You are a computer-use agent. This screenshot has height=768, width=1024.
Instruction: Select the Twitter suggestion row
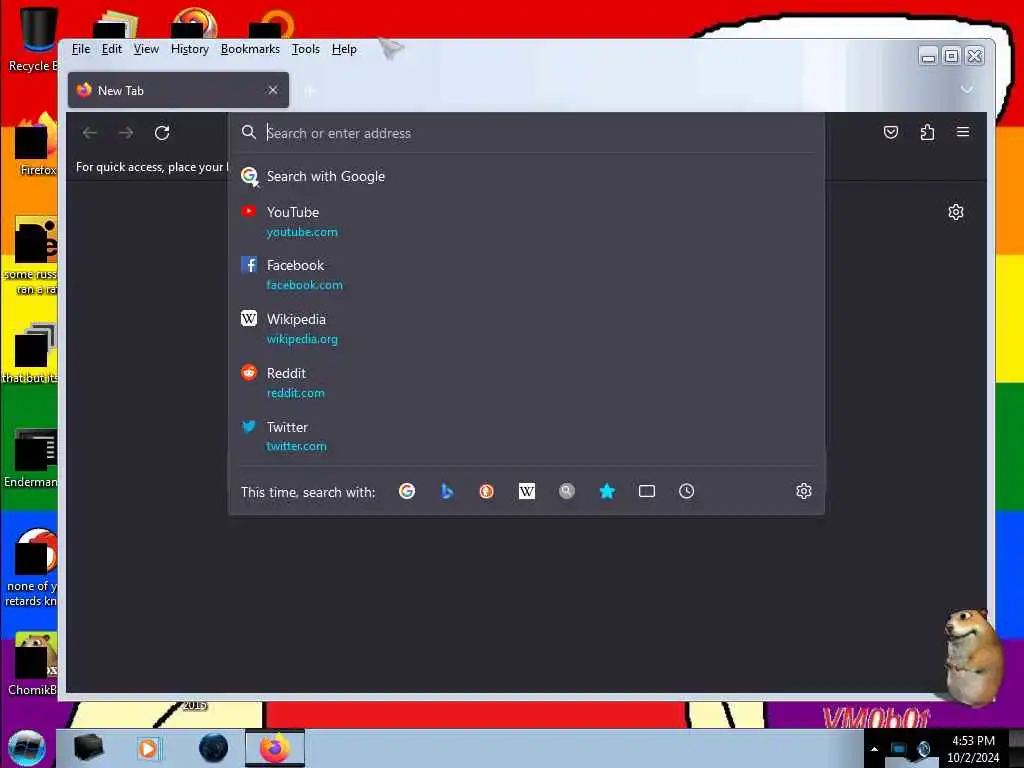point(526,436)
